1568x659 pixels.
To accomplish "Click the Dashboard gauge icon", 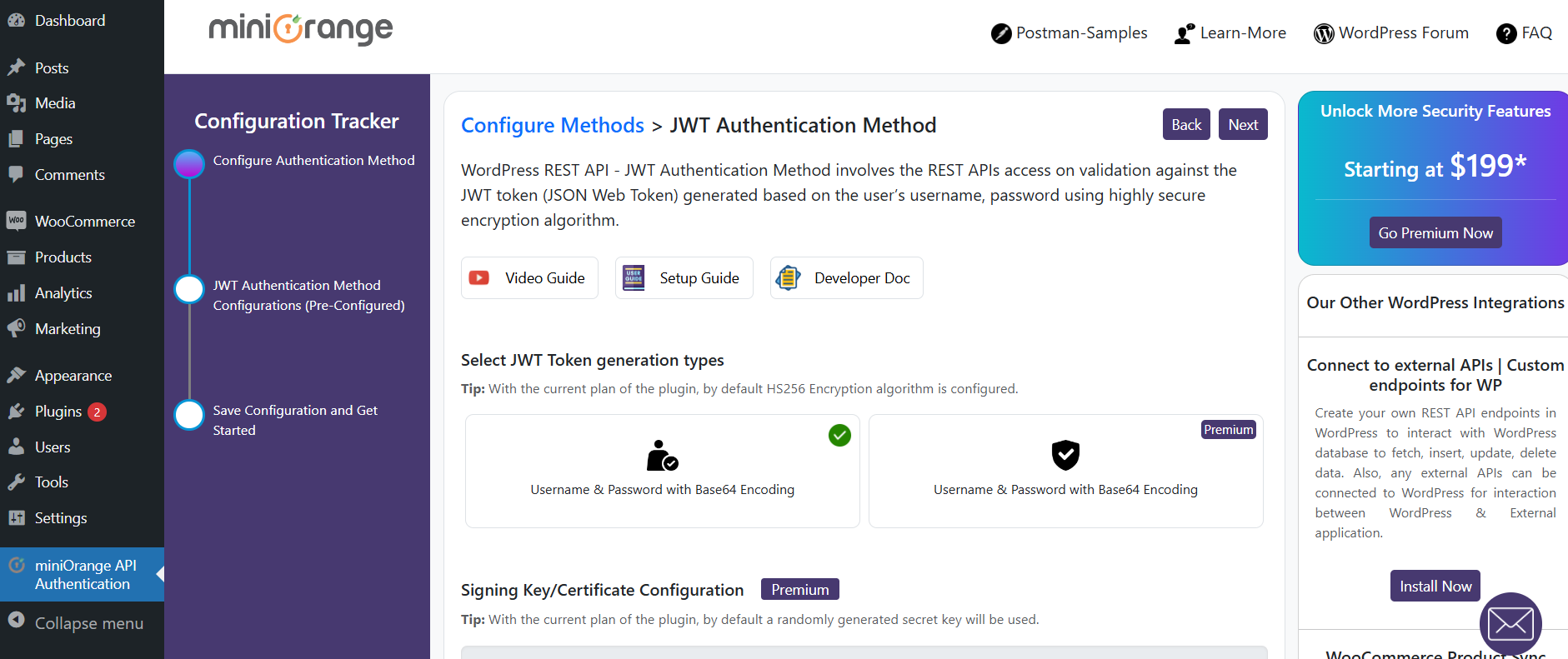I will pyautogui.click(x=16, y=21).
